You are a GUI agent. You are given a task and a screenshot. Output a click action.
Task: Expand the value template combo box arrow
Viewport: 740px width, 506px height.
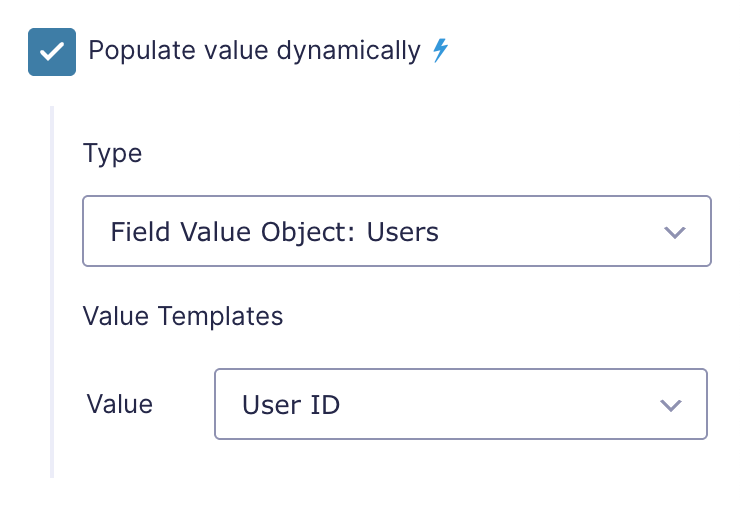click(671, 405)
